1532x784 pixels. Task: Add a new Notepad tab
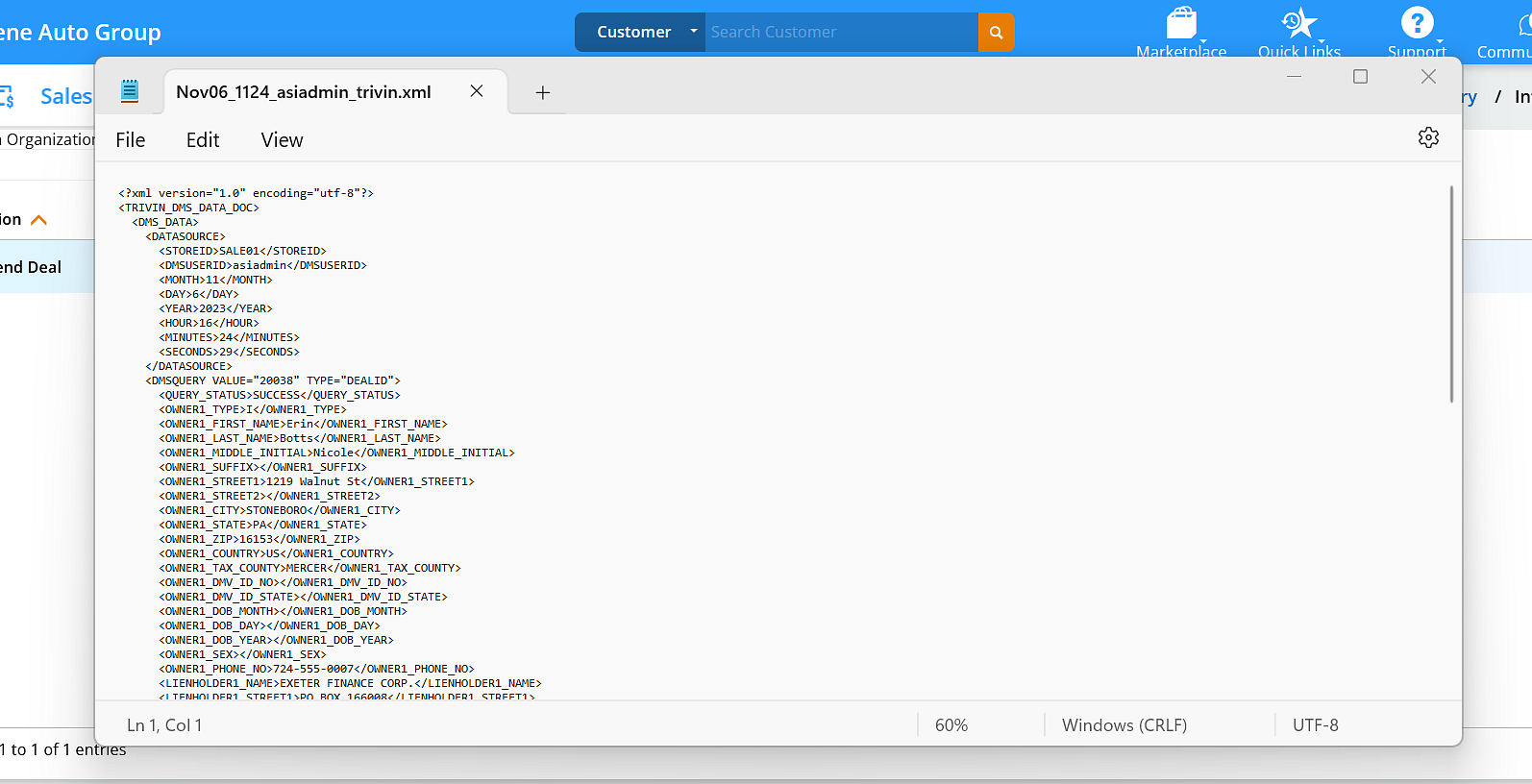point(542,92)
